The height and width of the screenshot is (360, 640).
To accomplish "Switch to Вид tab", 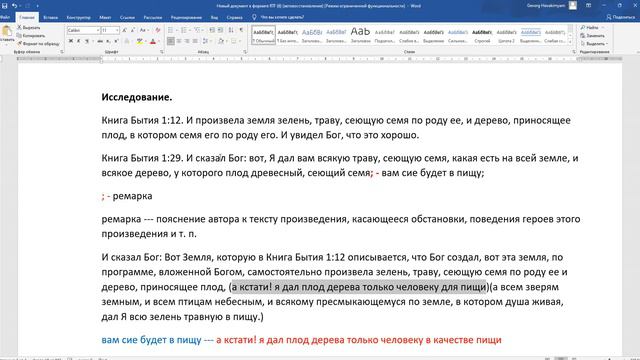I will (x=214, y=18).
